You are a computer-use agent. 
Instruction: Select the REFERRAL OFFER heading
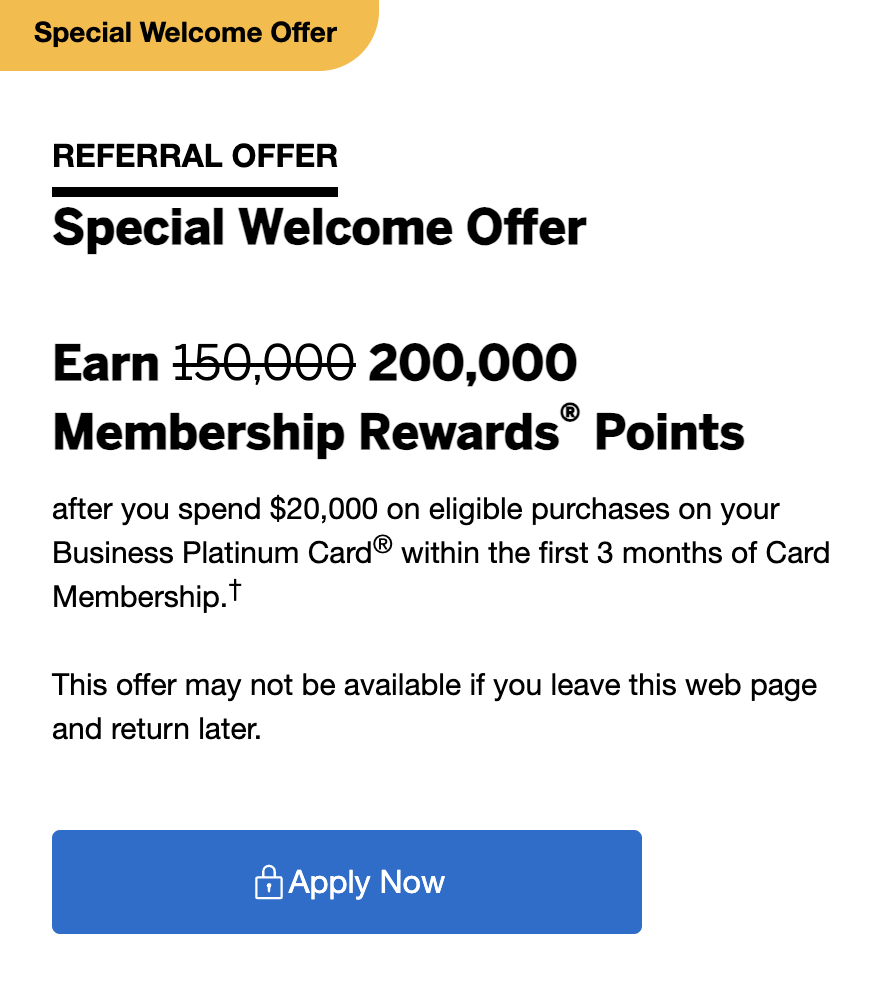point(195,156)
